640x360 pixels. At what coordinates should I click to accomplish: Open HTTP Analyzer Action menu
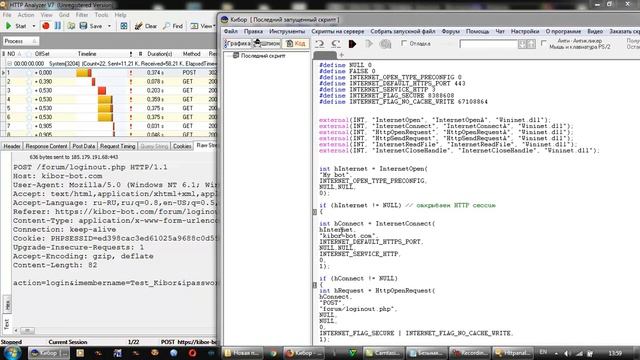[26, 15]
